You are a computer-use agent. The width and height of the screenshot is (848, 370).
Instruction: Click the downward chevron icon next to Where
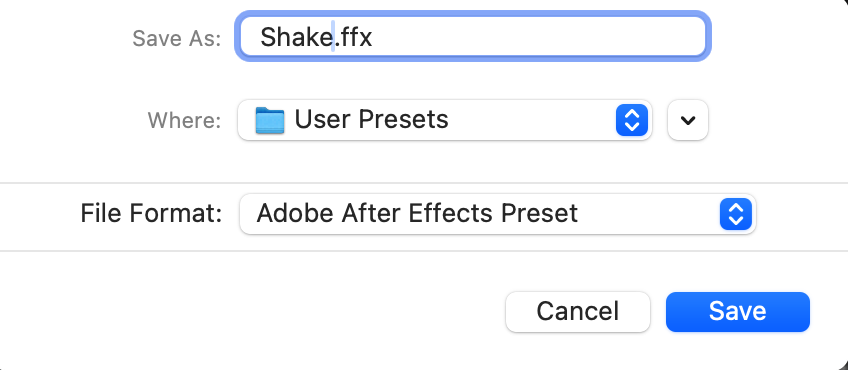tap(688, 120)
